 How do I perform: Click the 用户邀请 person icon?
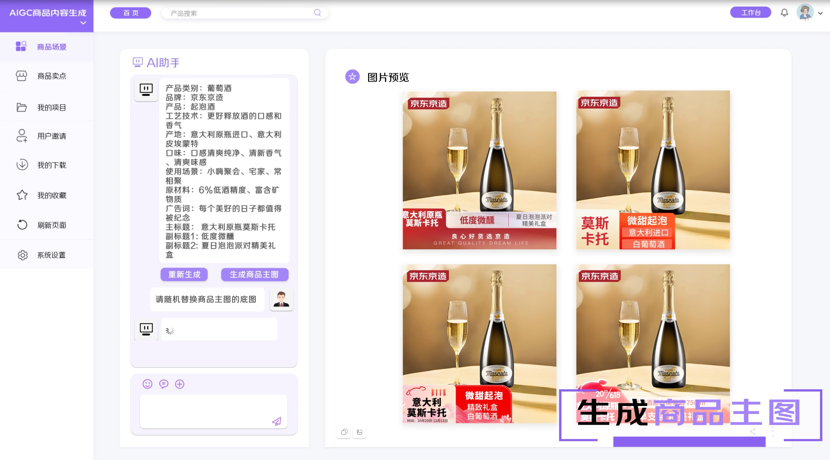[x=22, y=136]
